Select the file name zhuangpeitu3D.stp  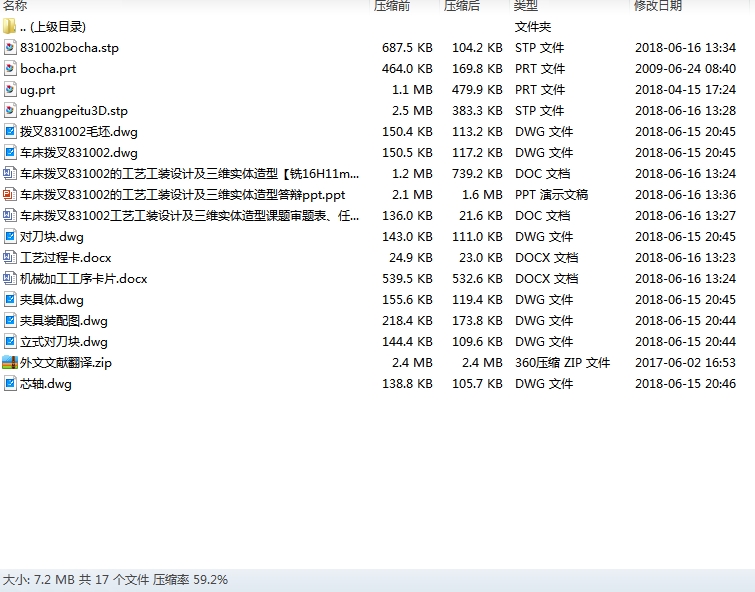(74, 111)
